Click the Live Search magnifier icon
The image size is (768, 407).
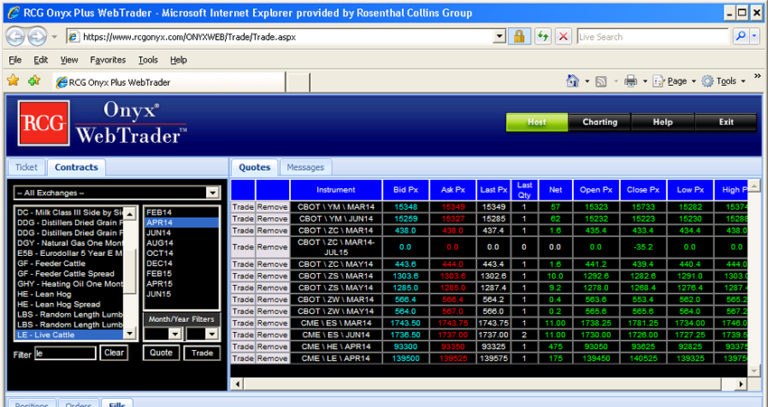pos(742,36)
